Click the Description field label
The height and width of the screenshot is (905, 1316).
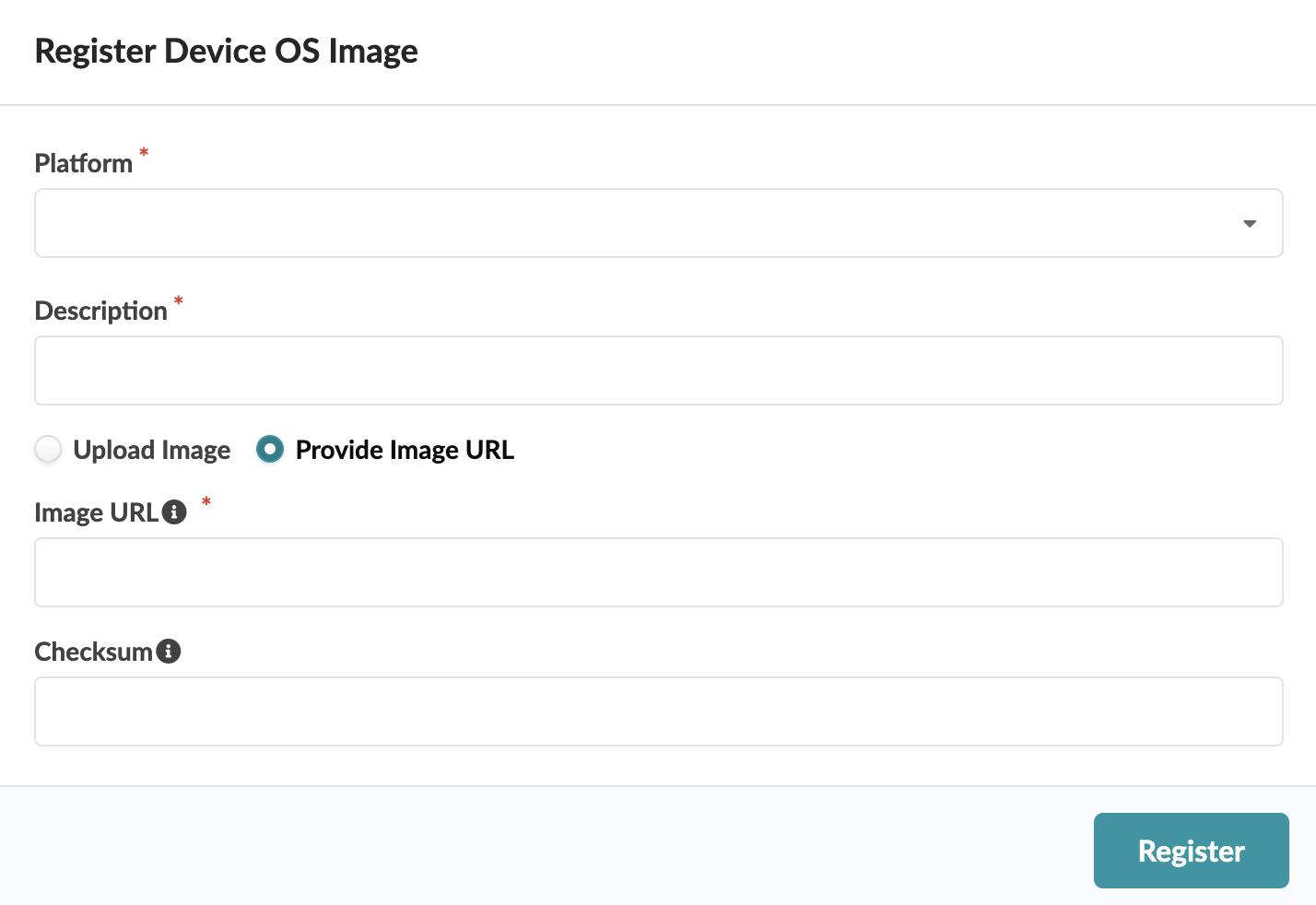click(101, 311)
